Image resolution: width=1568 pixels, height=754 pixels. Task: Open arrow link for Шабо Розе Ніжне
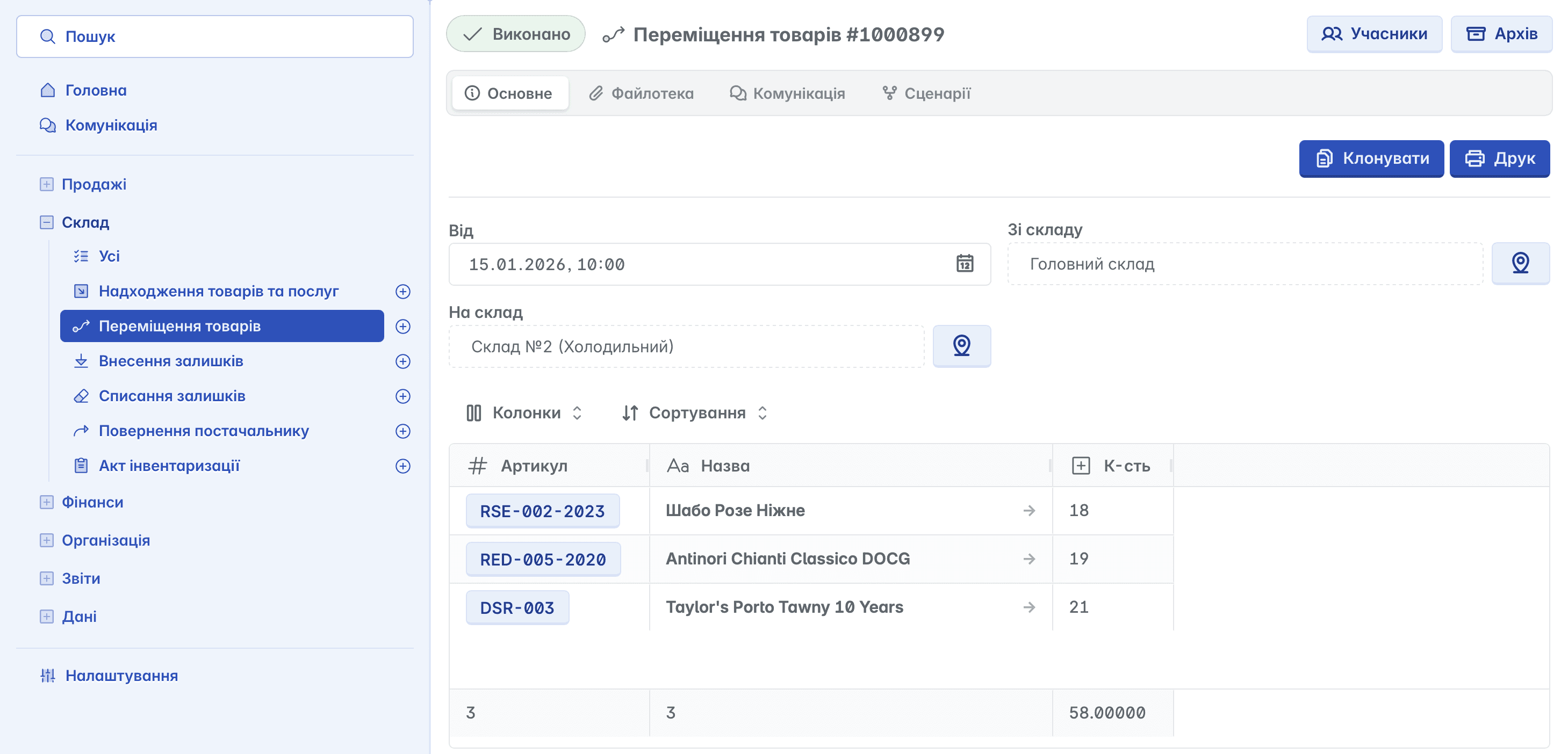pos(1028,511)
